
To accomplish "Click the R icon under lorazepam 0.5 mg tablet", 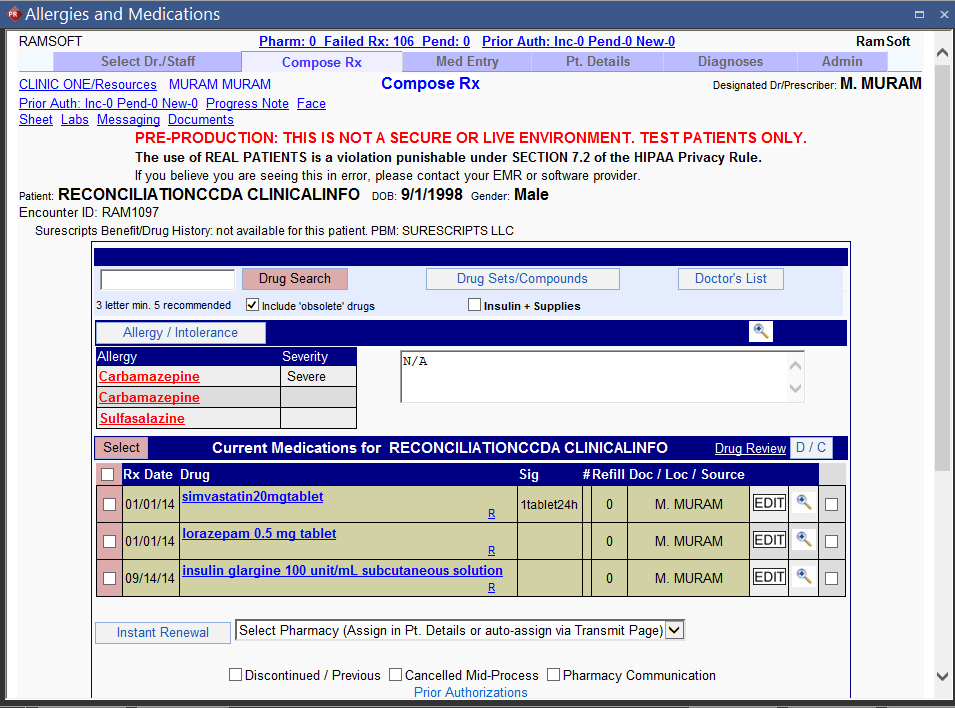I will (x=491, y=550).
